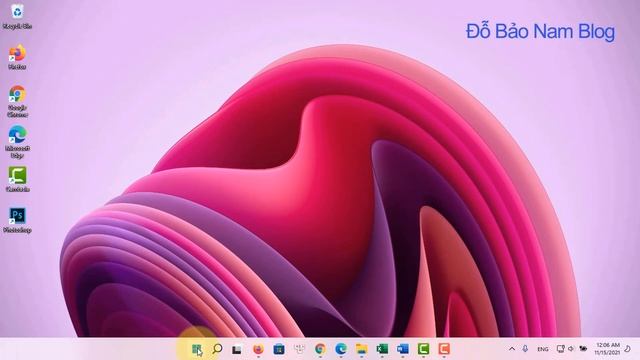Image resolution: width=640 pixels, height=360 pixels.
Task: Expand hidden system tray icons chevron
Action: click(x=512, y=349)
